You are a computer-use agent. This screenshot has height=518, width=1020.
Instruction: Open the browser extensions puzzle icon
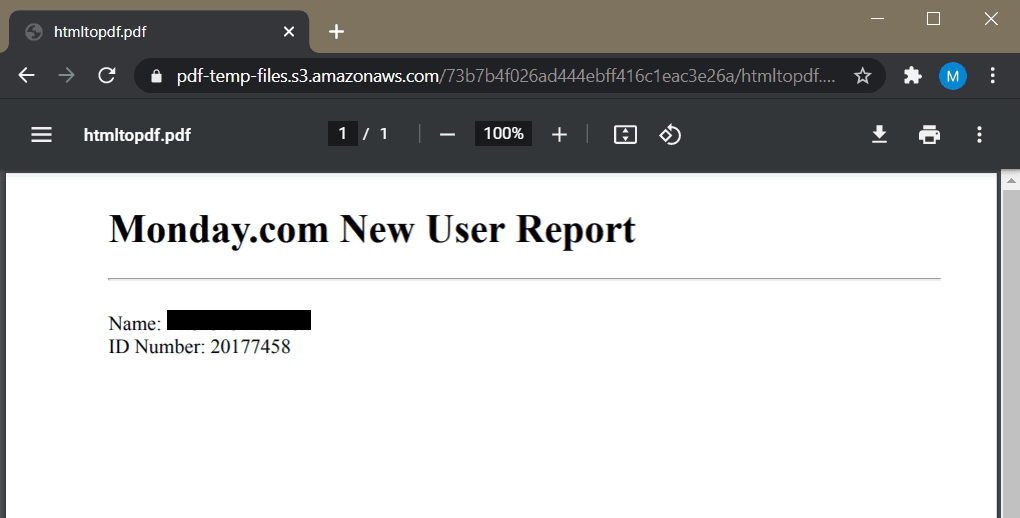[912, 76]
